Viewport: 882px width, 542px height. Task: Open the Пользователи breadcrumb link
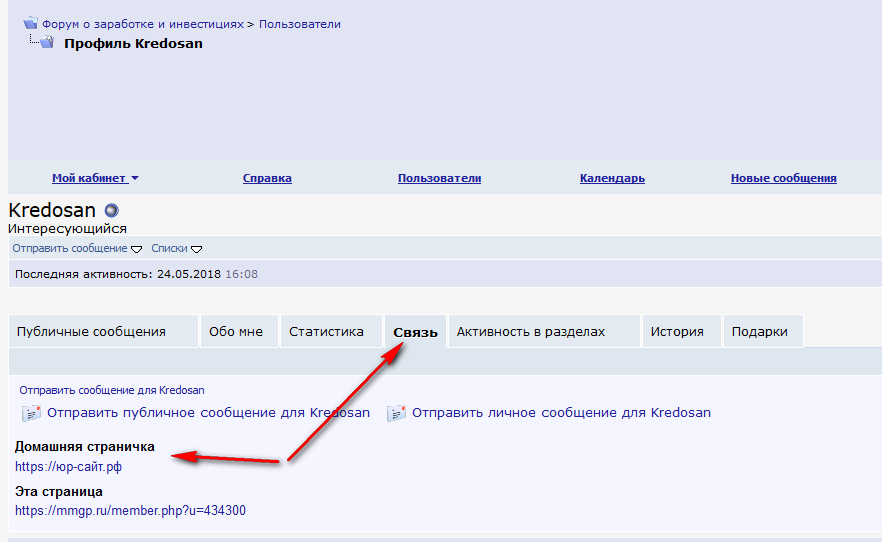(x=300, y=24)
